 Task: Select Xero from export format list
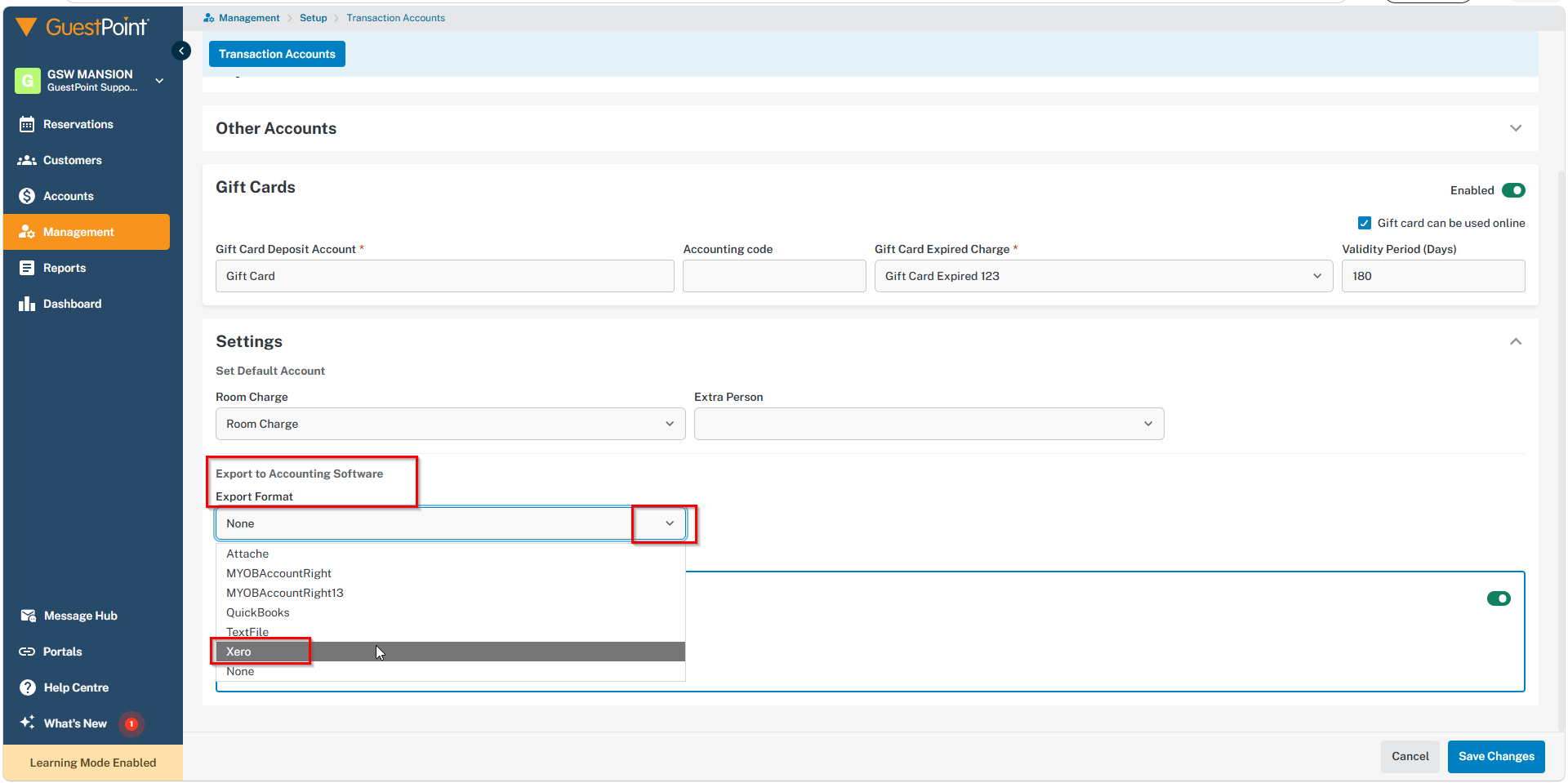point(239,652)
